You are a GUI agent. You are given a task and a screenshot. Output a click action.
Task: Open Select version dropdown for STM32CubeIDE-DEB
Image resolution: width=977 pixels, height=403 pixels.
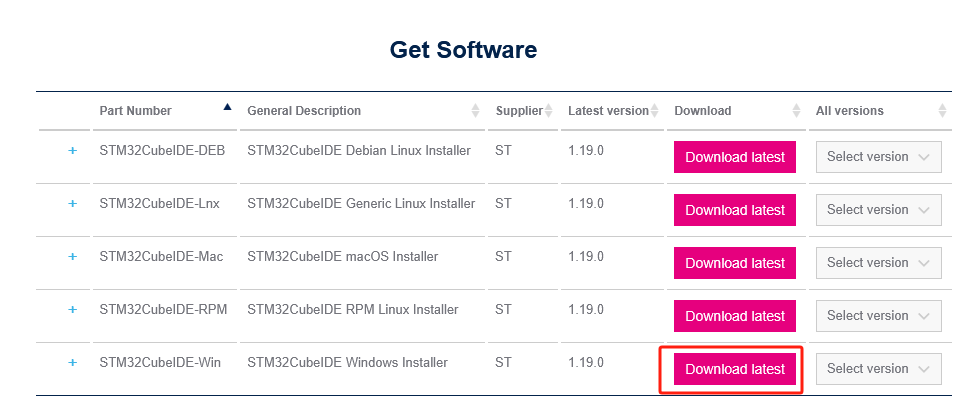[x=879, y=157]
